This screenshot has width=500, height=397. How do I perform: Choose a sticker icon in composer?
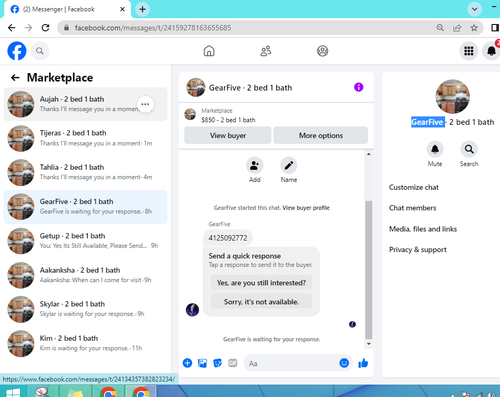217,363
